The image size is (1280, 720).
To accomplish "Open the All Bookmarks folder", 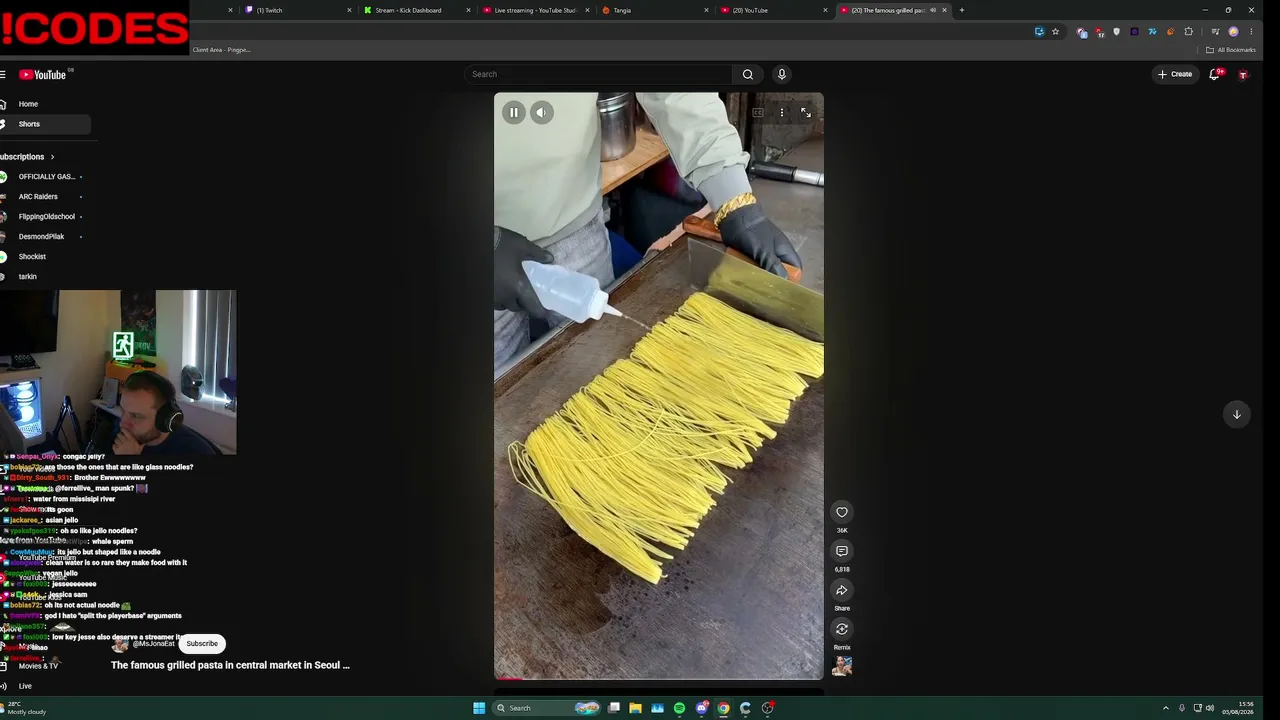I will coord(1231,50).
